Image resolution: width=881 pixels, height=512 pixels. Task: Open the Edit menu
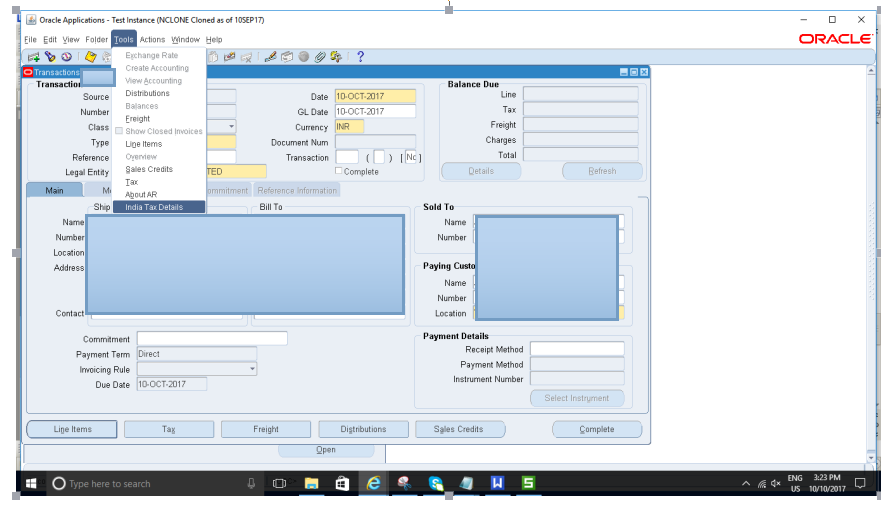pyautogui.click(x=50, y=39)
